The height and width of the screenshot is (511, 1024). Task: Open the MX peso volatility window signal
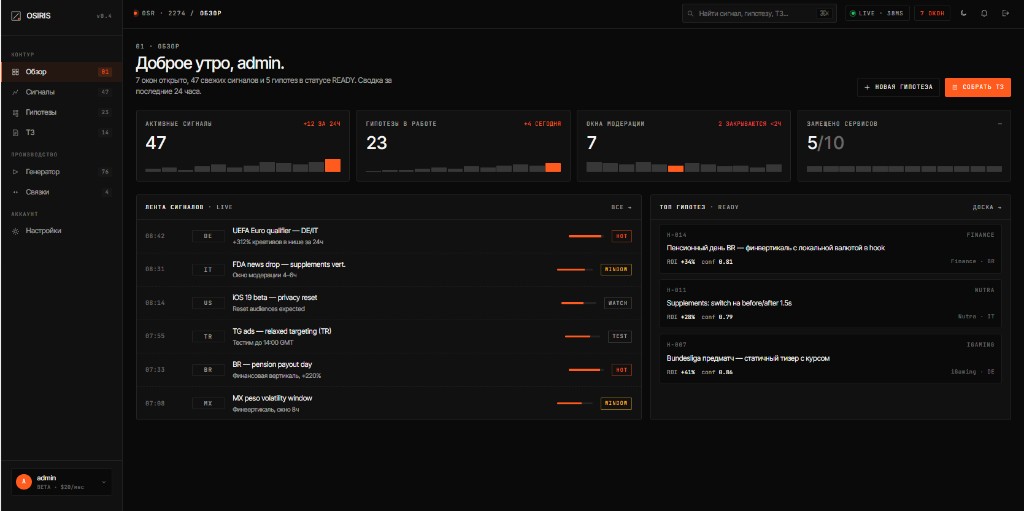tap(389, 403)
